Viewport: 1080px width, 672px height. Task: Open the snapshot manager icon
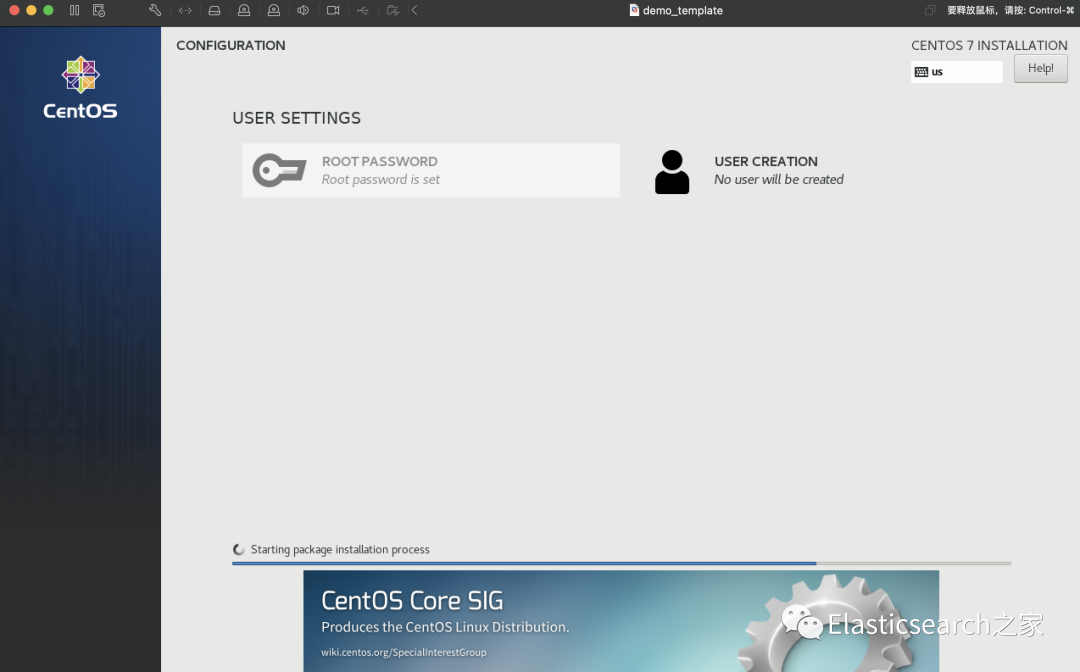99,10
